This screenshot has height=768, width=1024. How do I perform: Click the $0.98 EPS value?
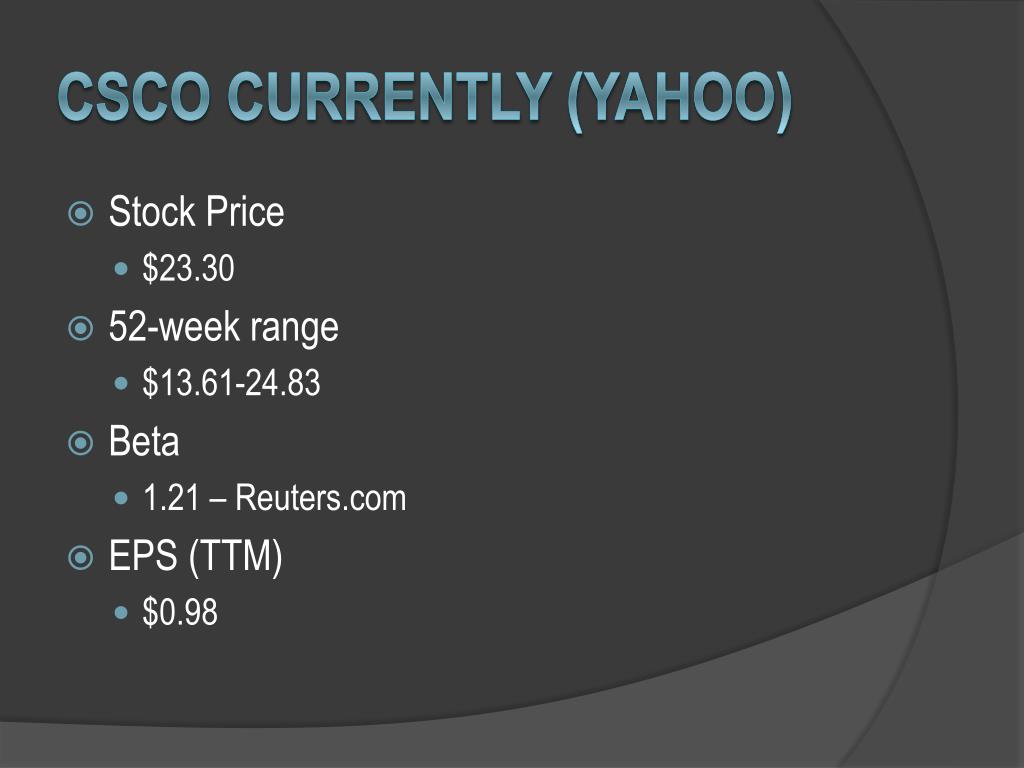click(180, 613)
